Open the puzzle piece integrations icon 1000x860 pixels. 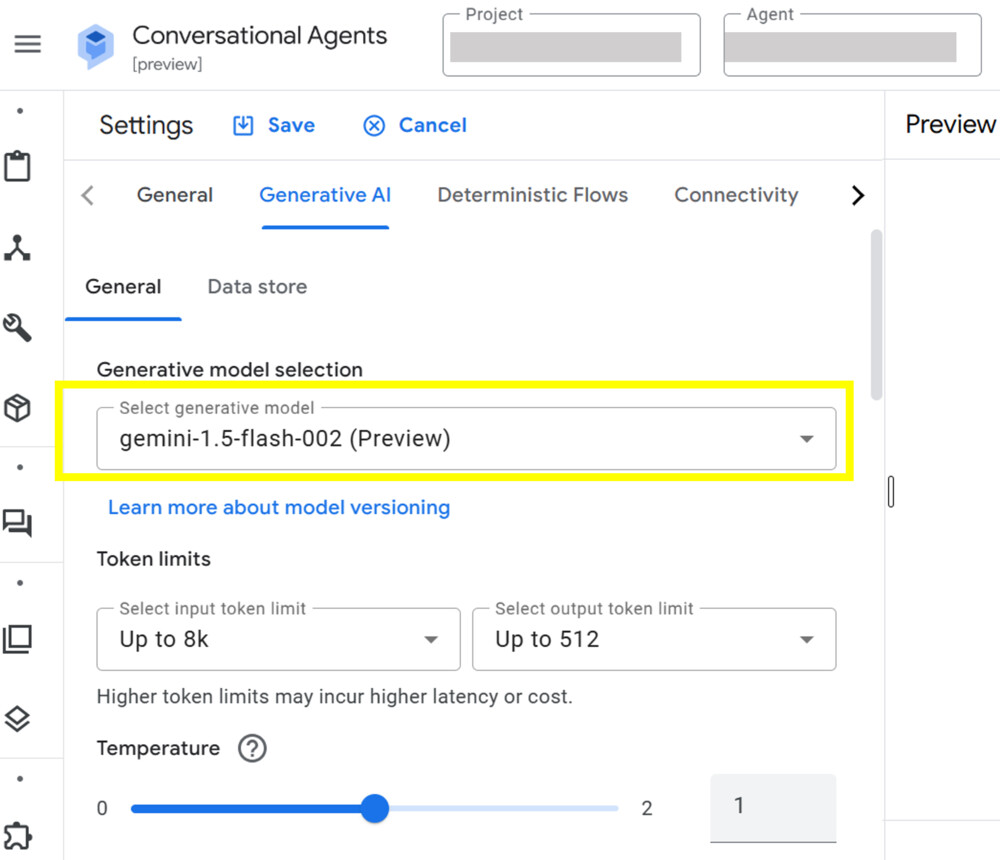(18, 835)
